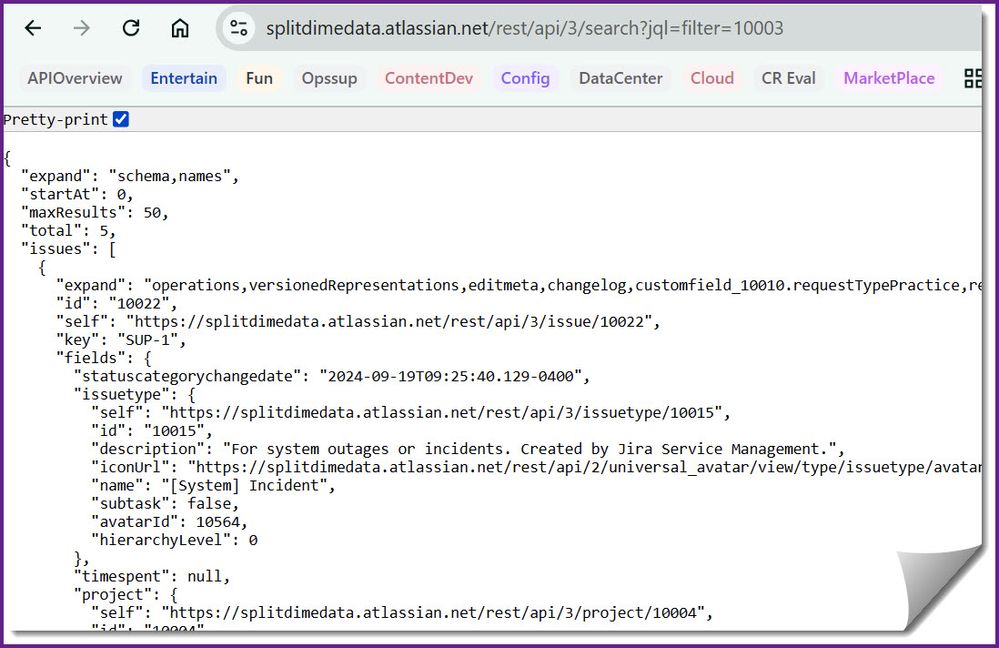Click the "issues": [ line
Viewport: 999px width, 648px height.
[x=69, y=248]
